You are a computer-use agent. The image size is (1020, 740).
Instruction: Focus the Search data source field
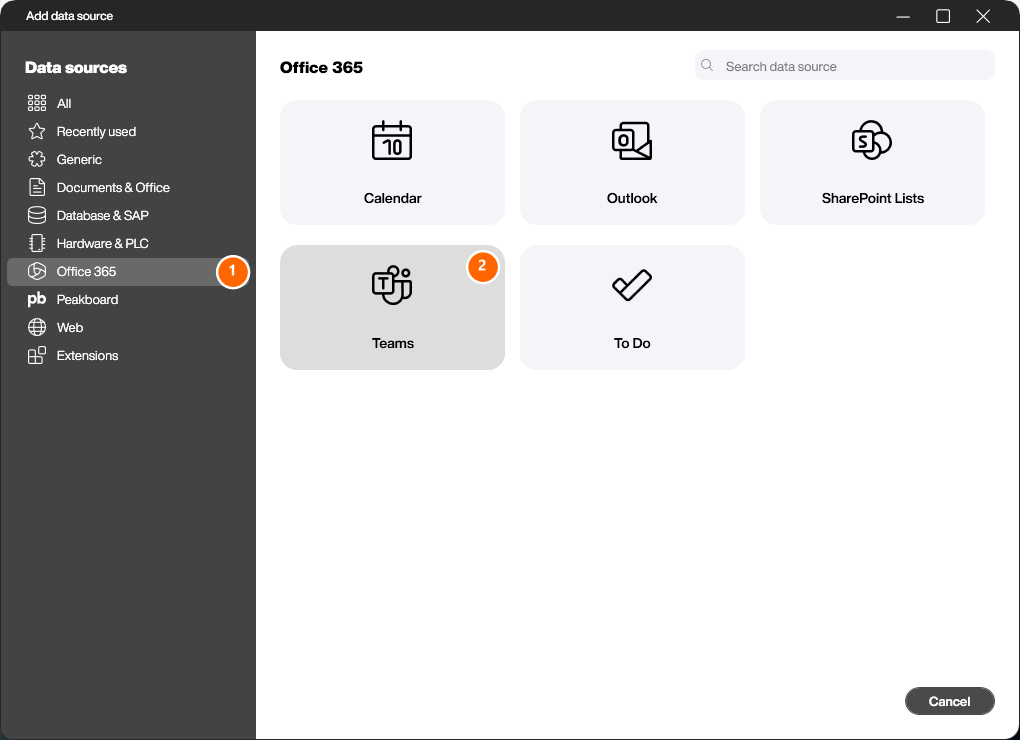(844, 66)
